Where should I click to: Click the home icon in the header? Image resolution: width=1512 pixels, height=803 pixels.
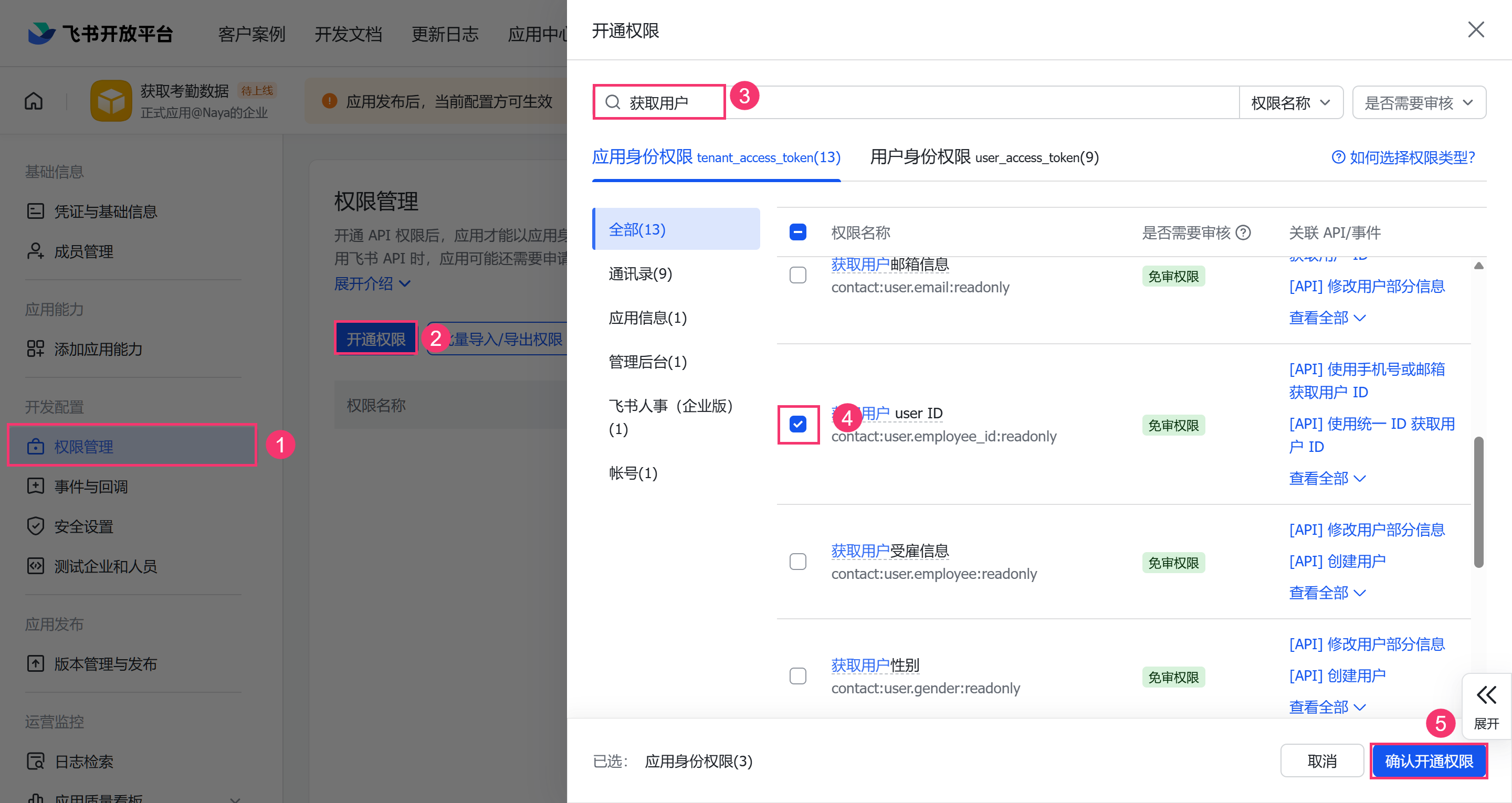coord(34,101)
